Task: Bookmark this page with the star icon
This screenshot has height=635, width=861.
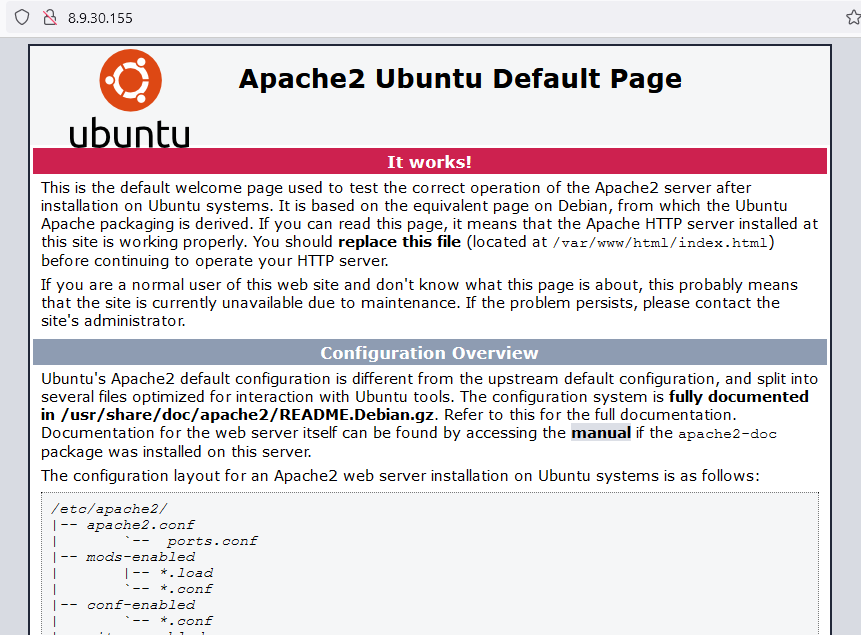Action: (853, 18)
